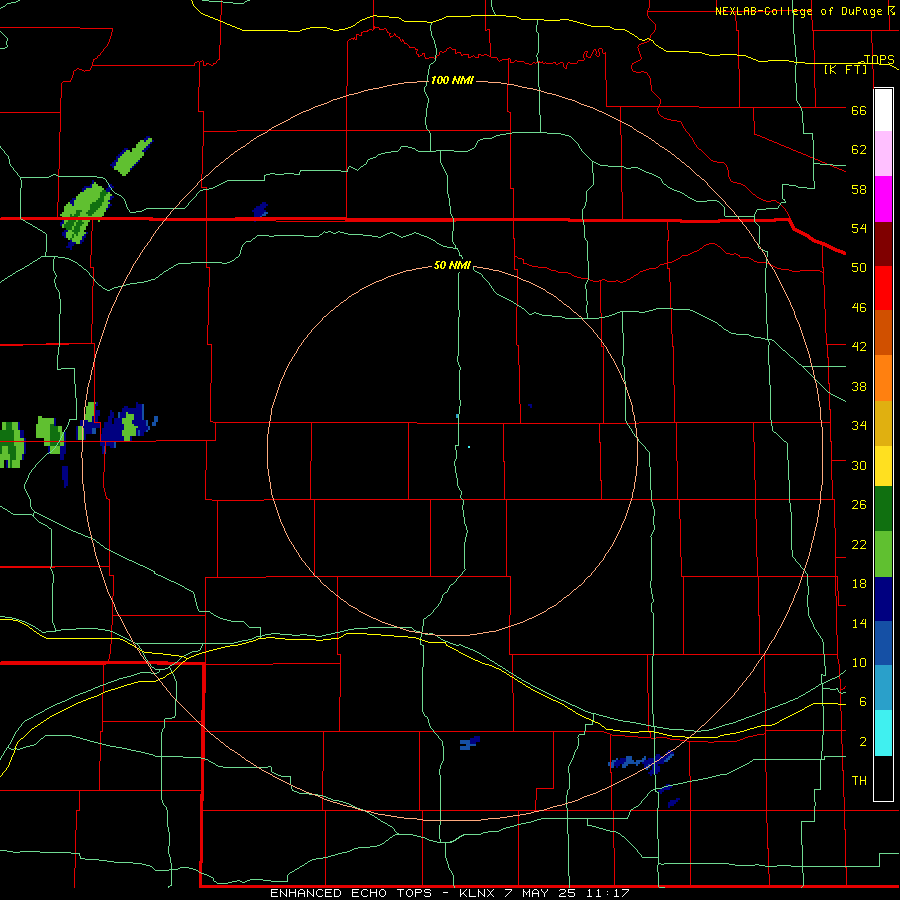Image resolution: width=900 pixels, height=900 pixels.
Task: Click the medium blue band between 14 and 10
Action: pos(883,643)
